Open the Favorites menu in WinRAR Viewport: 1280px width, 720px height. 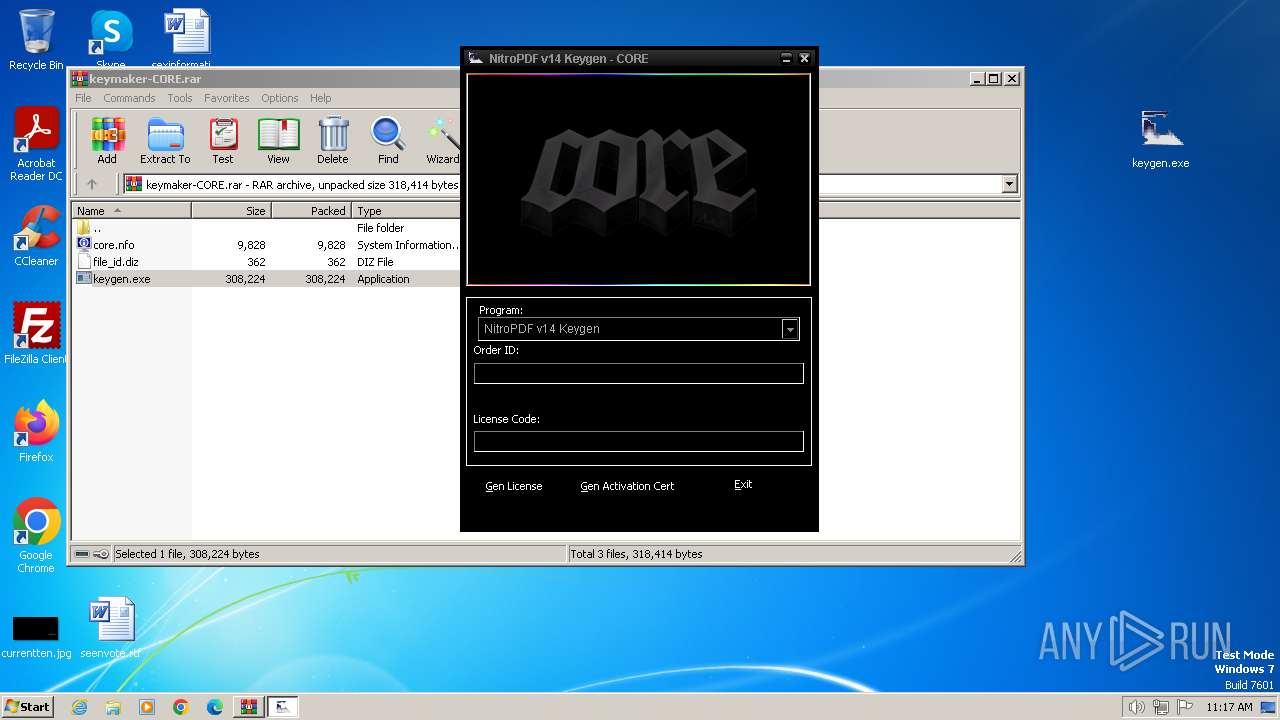tap(227, 98)
